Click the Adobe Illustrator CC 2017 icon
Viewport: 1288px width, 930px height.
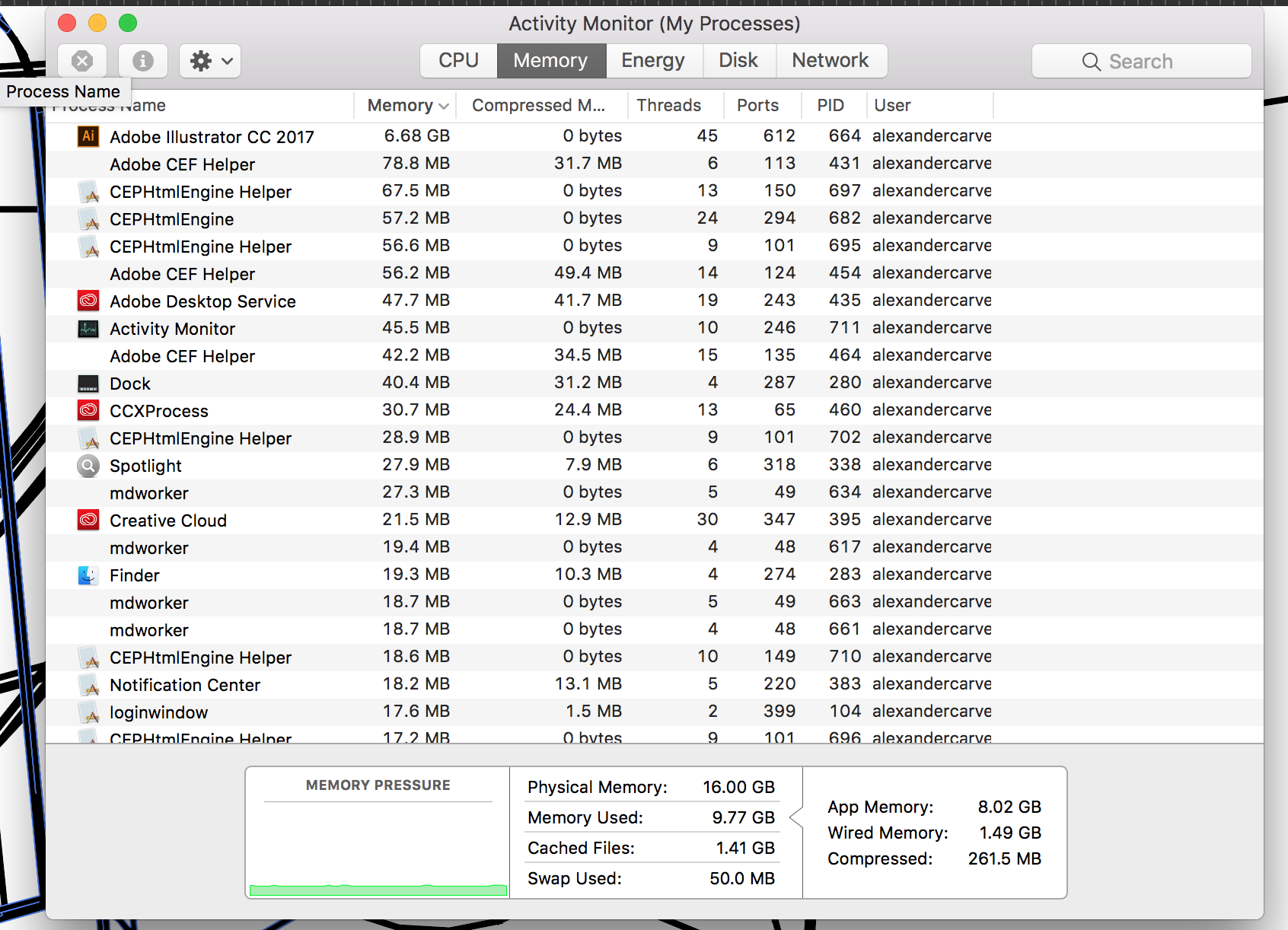[x=88, y=136]
